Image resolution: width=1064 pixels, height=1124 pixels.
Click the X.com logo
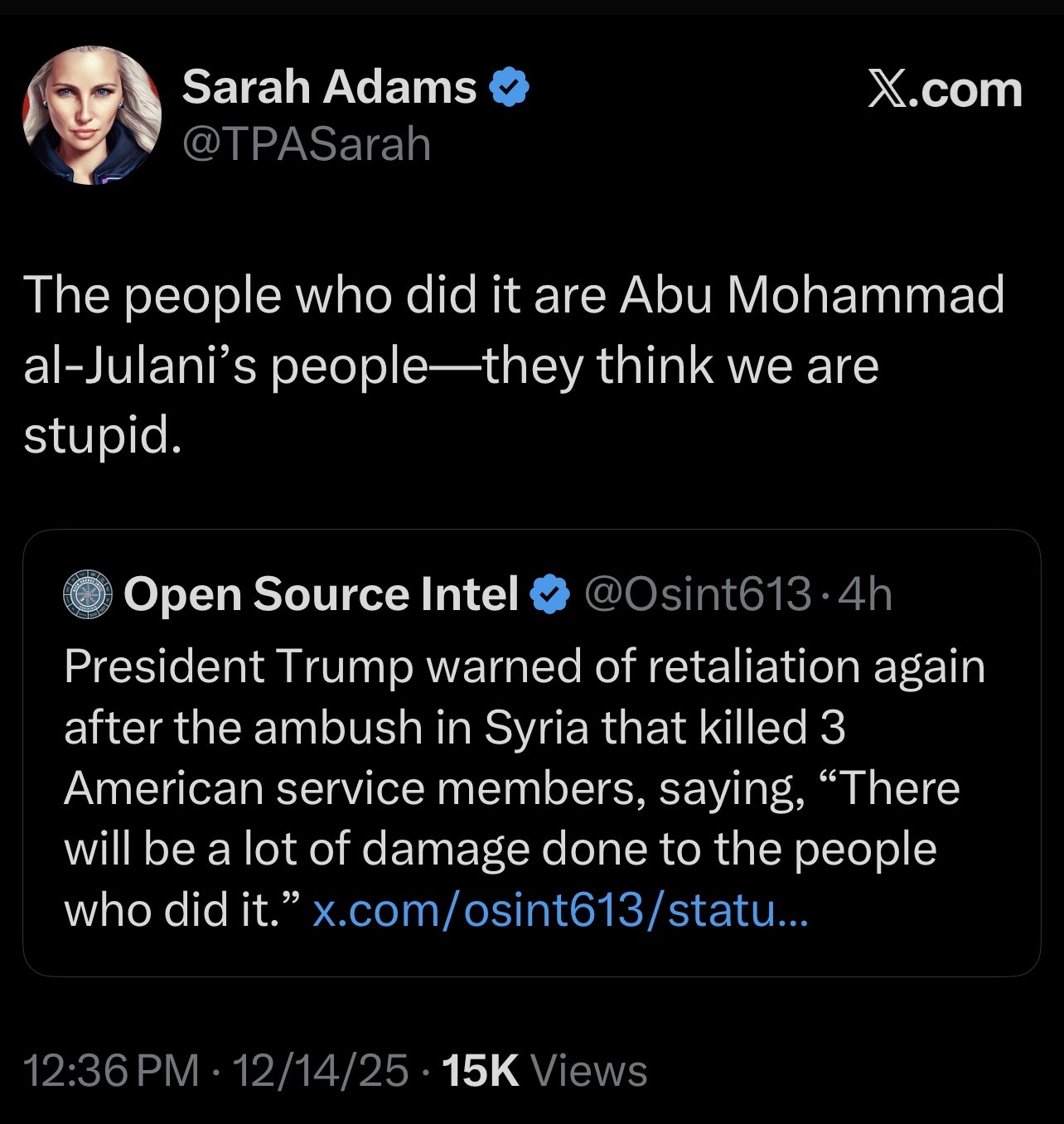point(944,90)
